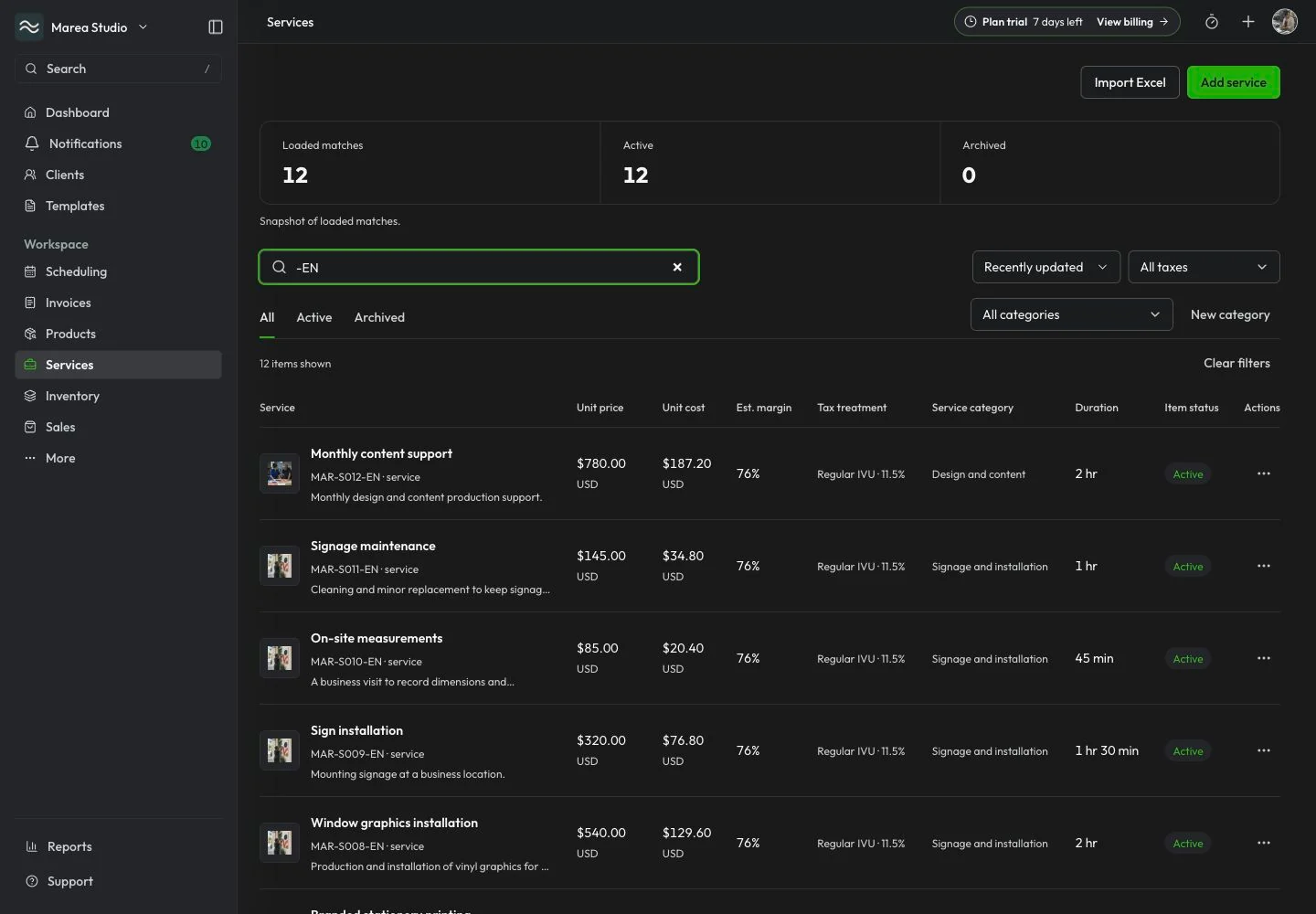Open the Recently updated sort dropdown
The height and width of the screenshot is (914, 1316).
(1046, 267)
